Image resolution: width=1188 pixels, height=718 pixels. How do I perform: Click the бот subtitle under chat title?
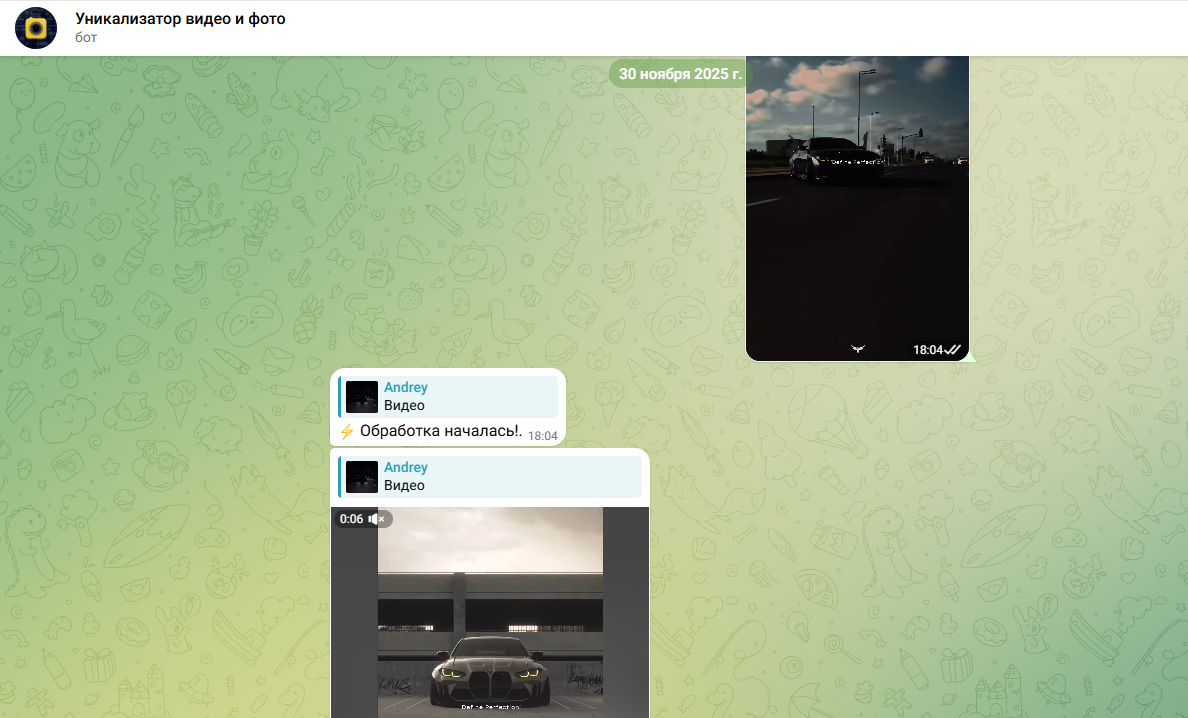(86, 37)
